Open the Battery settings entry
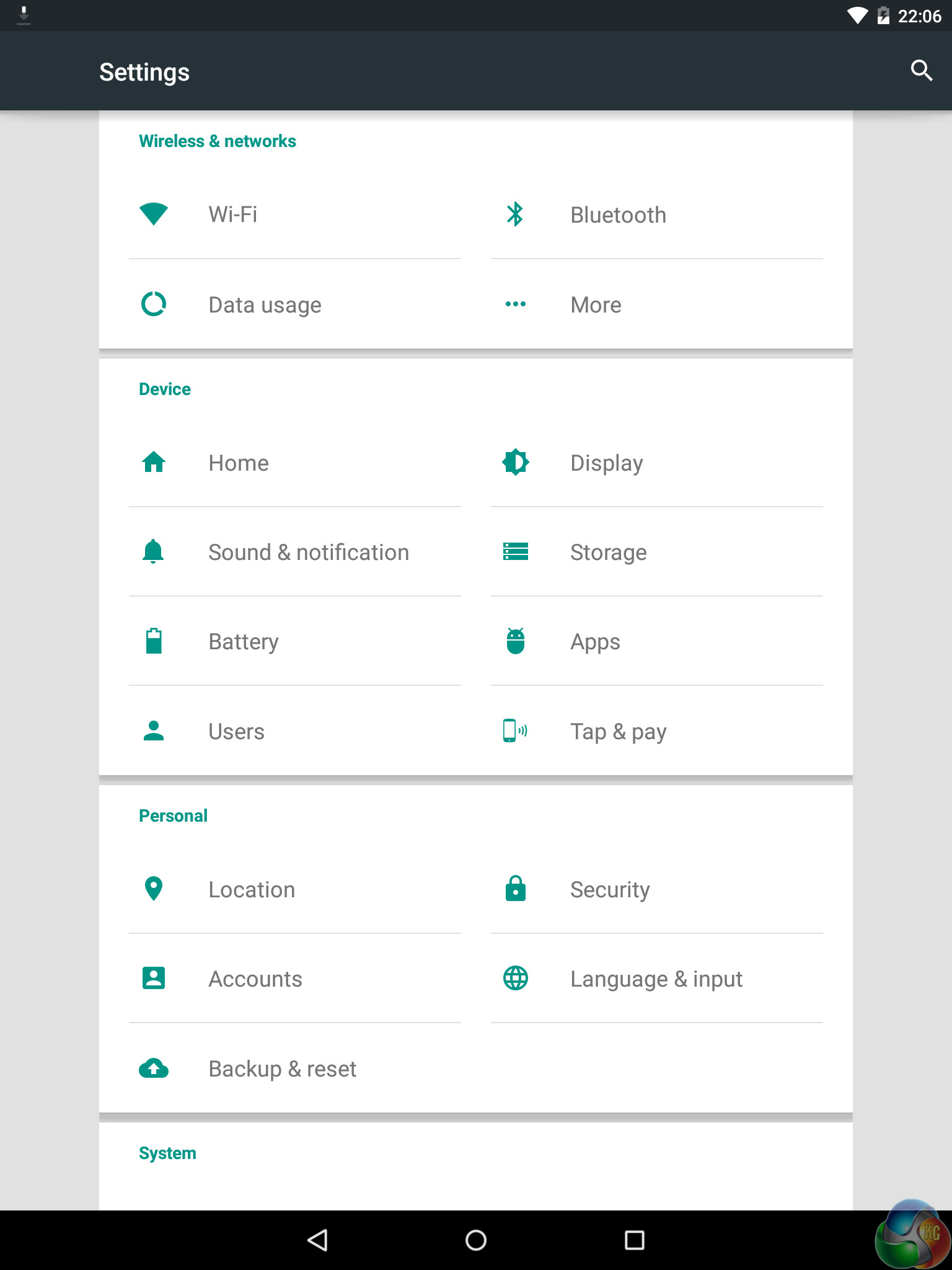Image resolution: width=952 pixels, height=1270 pixels. (244, 642)
